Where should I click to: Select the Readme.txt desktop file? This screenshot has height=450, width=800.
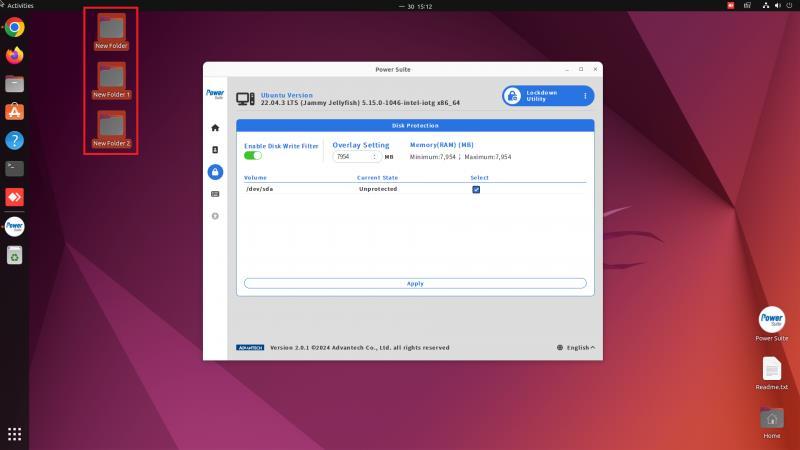click(771, 373)
